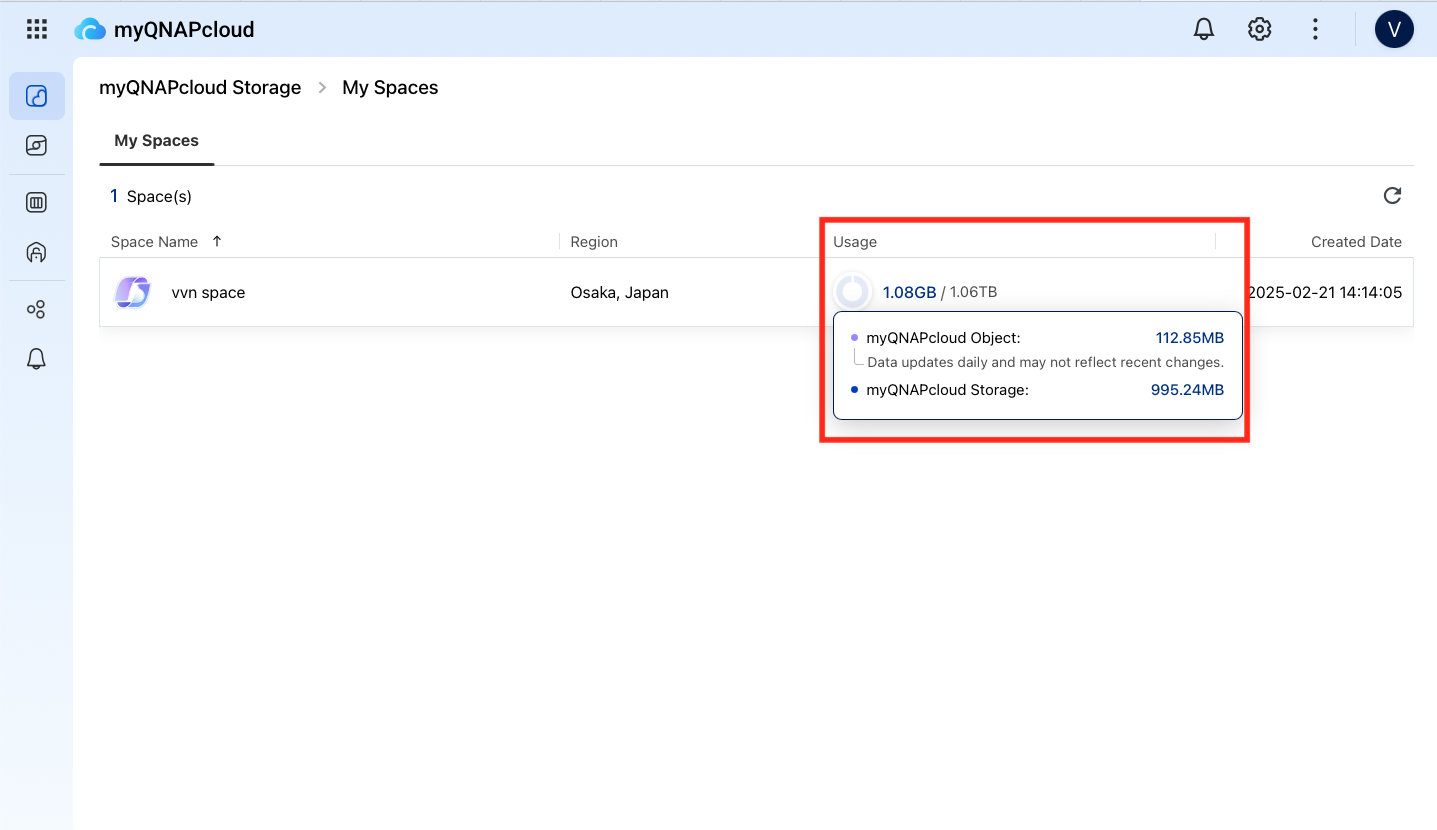Click the My Spaces breadcrumb

click(x=390, y=88)
